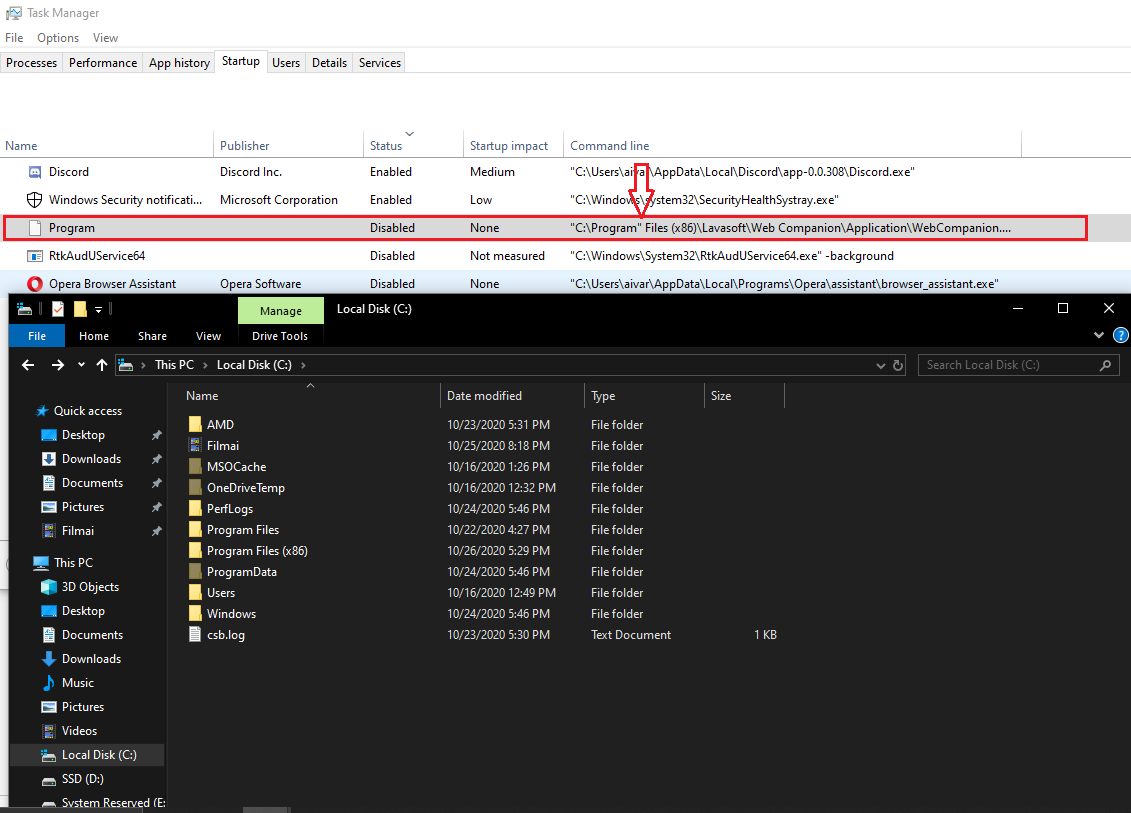
Task: Open Downloads under Quick access
Action: [x=91, y=459]
